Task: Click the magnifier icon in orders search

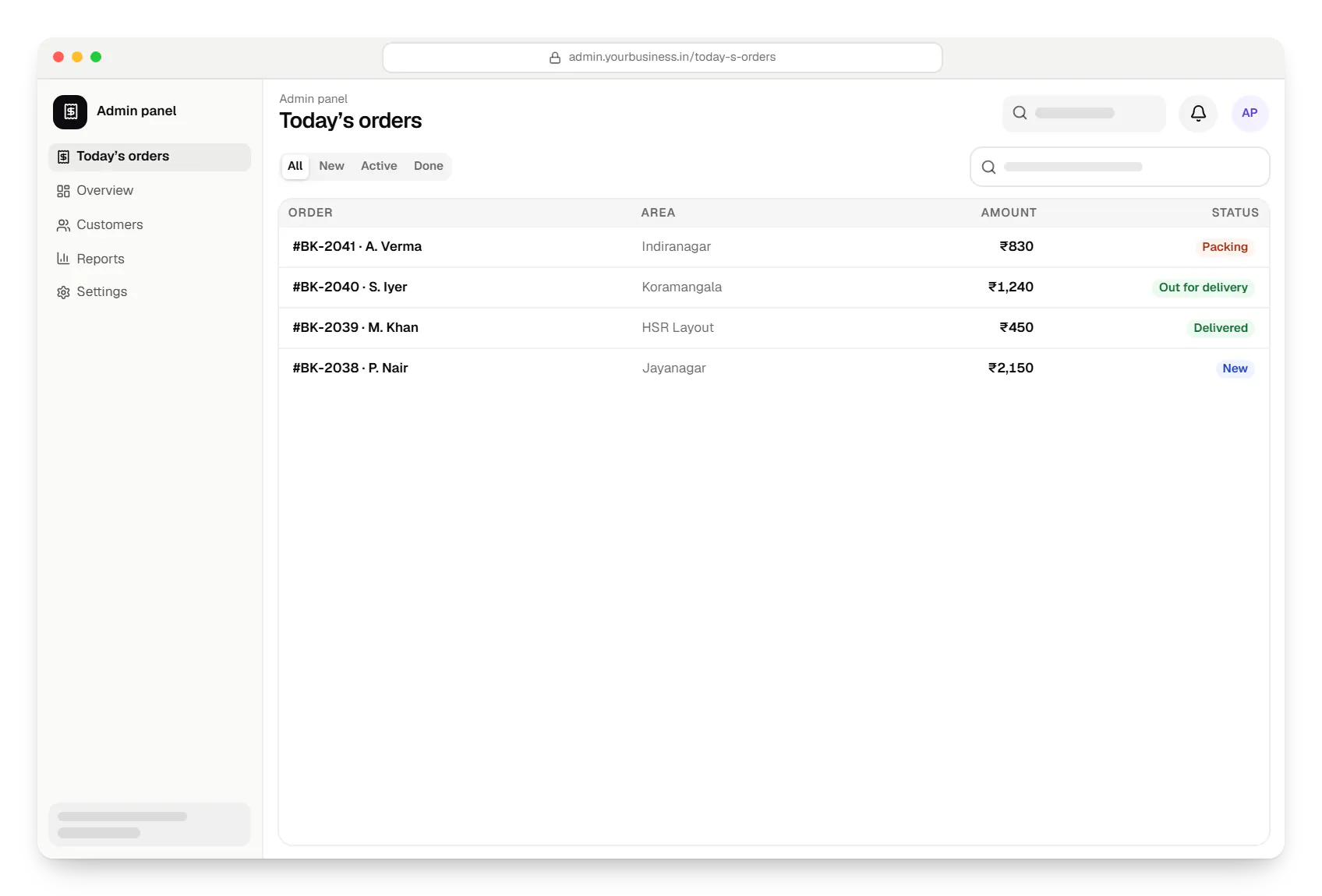Action: 988,167
